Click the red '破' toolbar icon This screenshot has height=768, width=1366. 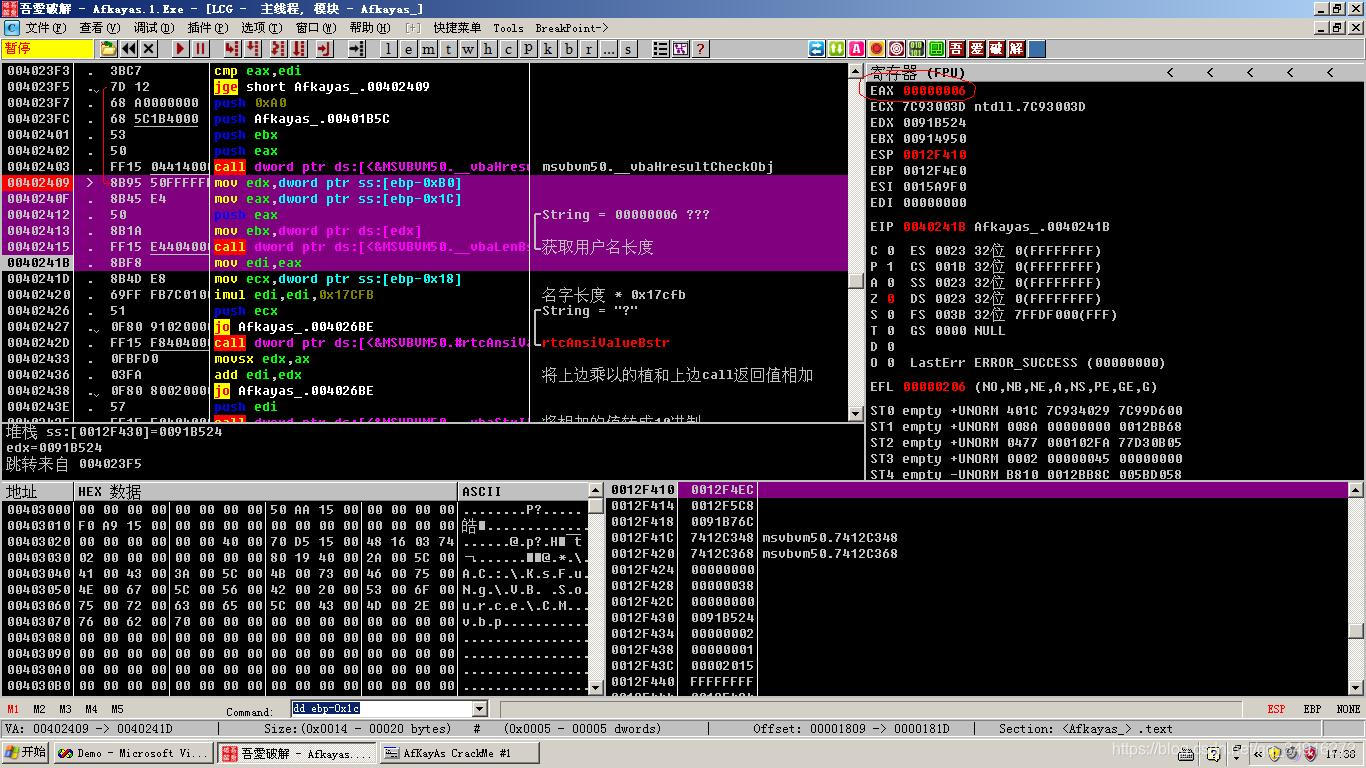click(x=997, y=48)
